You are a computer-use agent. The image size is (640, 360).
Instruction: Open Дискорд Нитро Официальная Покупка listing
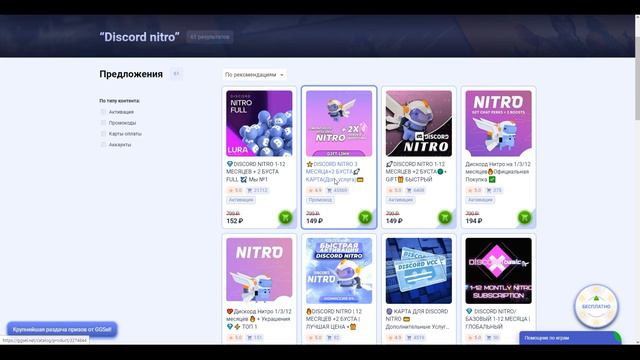tap(497, 171)
